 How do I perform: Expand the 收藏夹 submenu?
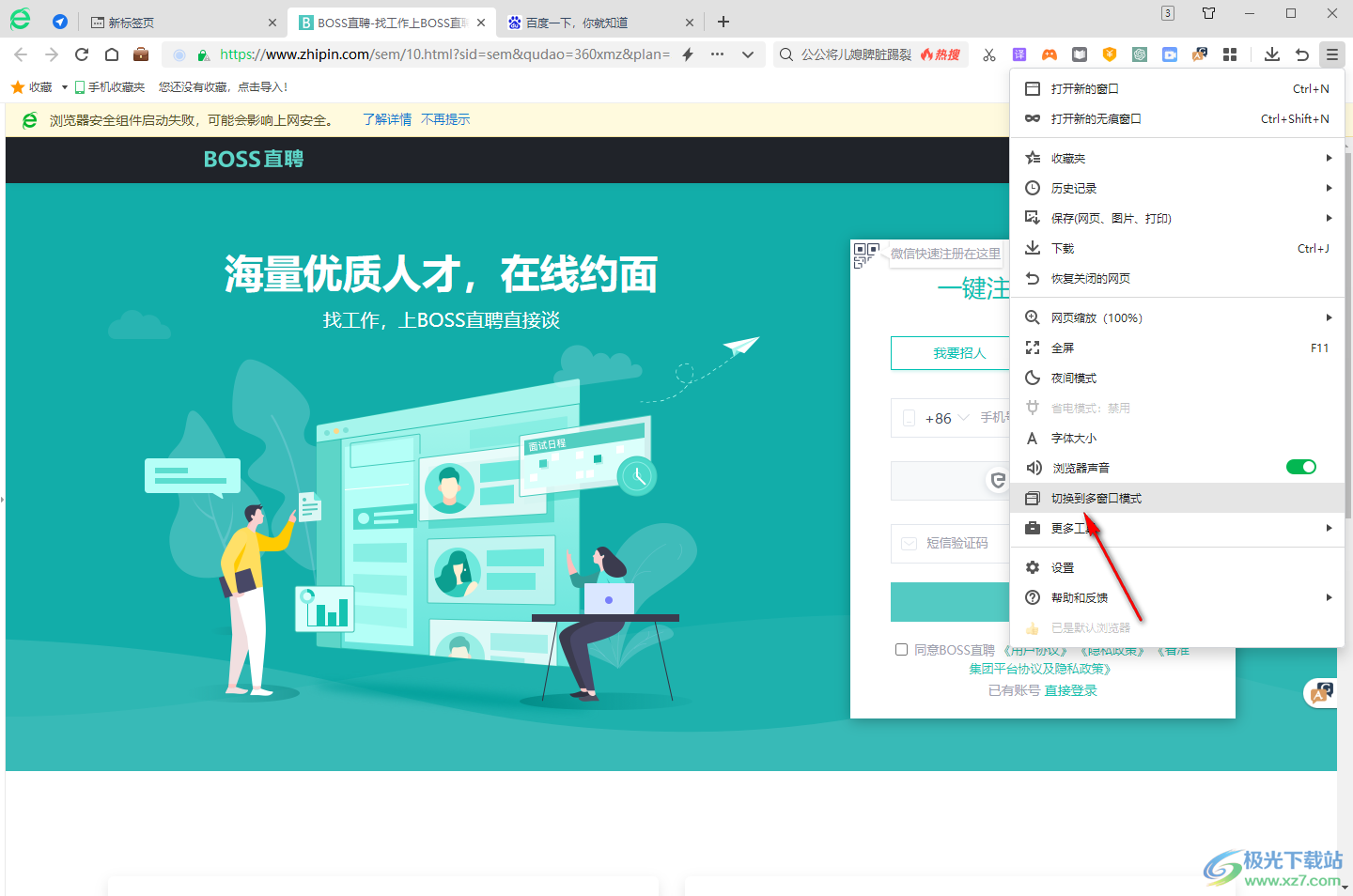point(1177,158)
